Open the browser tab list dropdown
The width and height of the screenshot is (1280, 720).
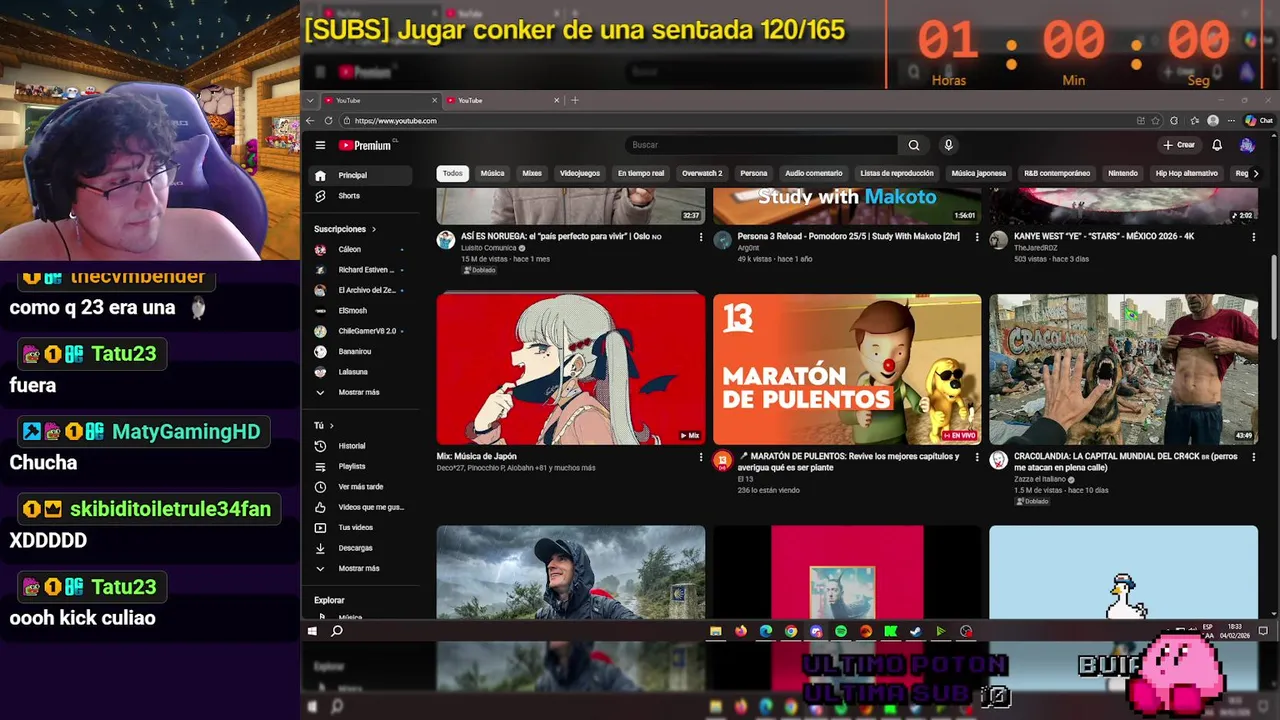[x=311, y=100]
